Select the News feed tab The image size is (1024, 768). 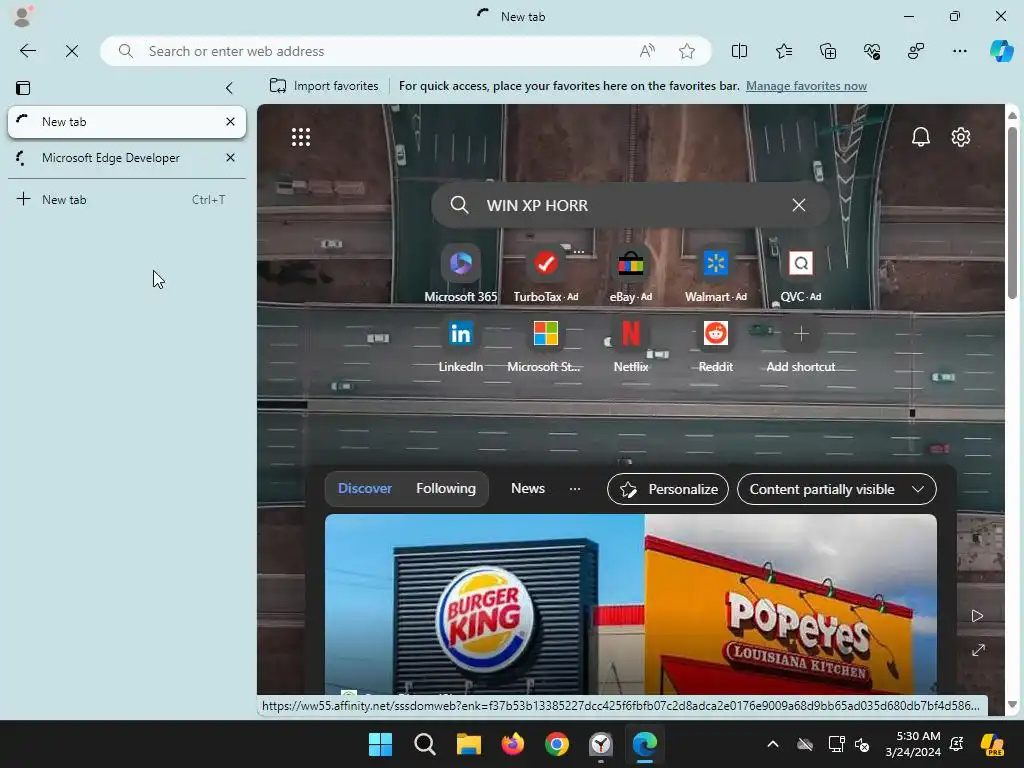[528, 488]
